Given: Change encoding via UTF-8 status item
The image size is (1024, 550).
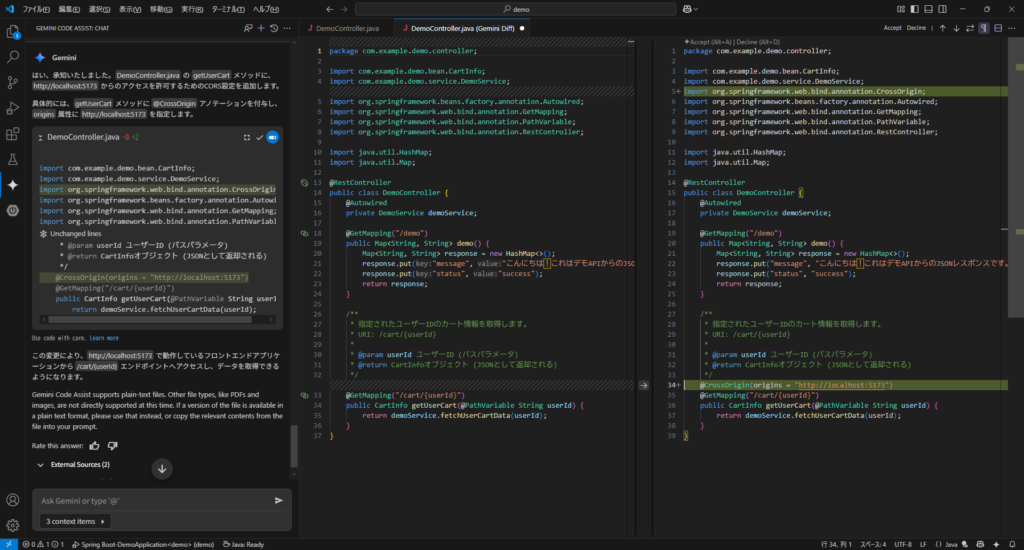Looking at the screenshot, I should [903, 544].
